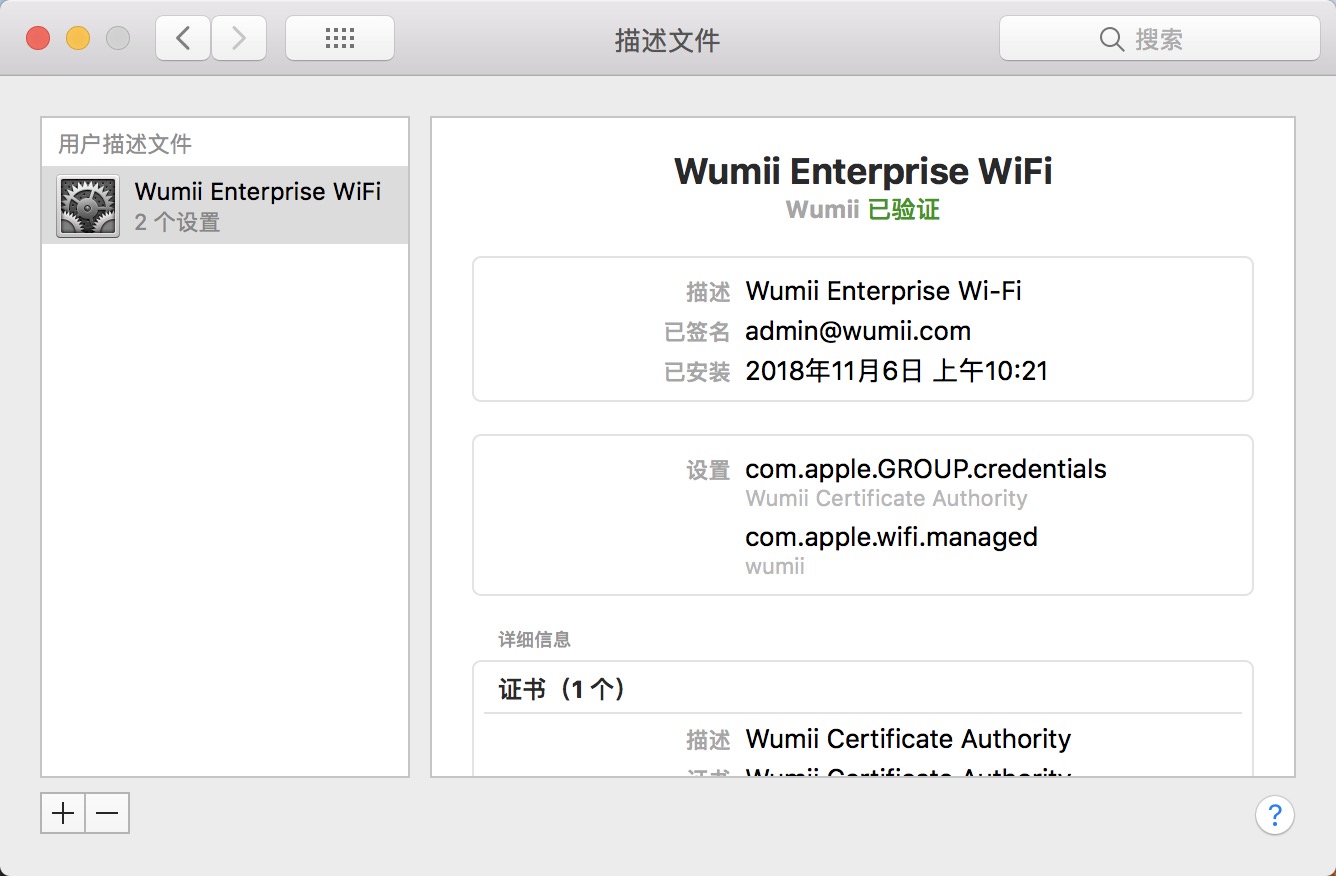
Task: Click the Wumii Certificate Authority description value
Action: 908,739
